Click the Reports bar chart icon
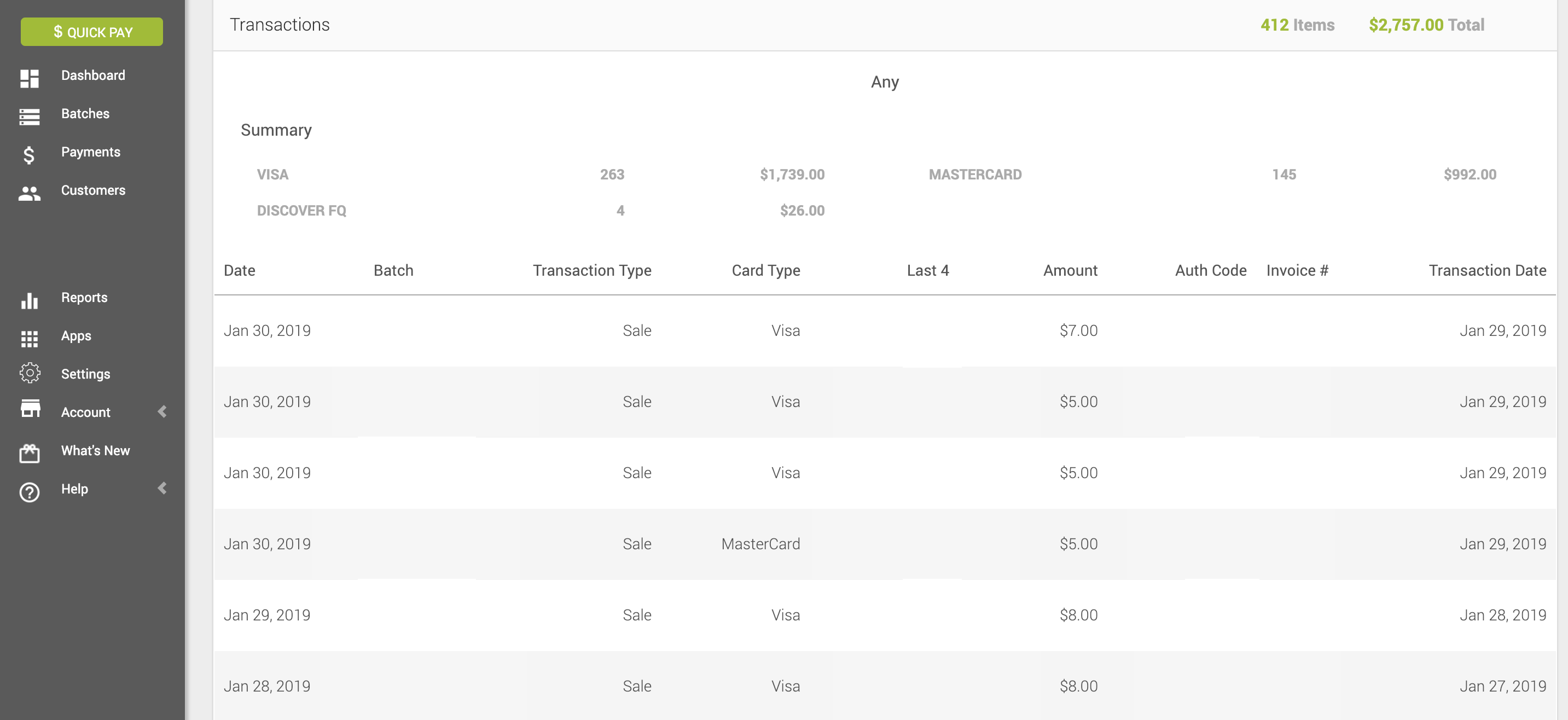The width and height of the screenshot is (1568, 720). (29, 300)
